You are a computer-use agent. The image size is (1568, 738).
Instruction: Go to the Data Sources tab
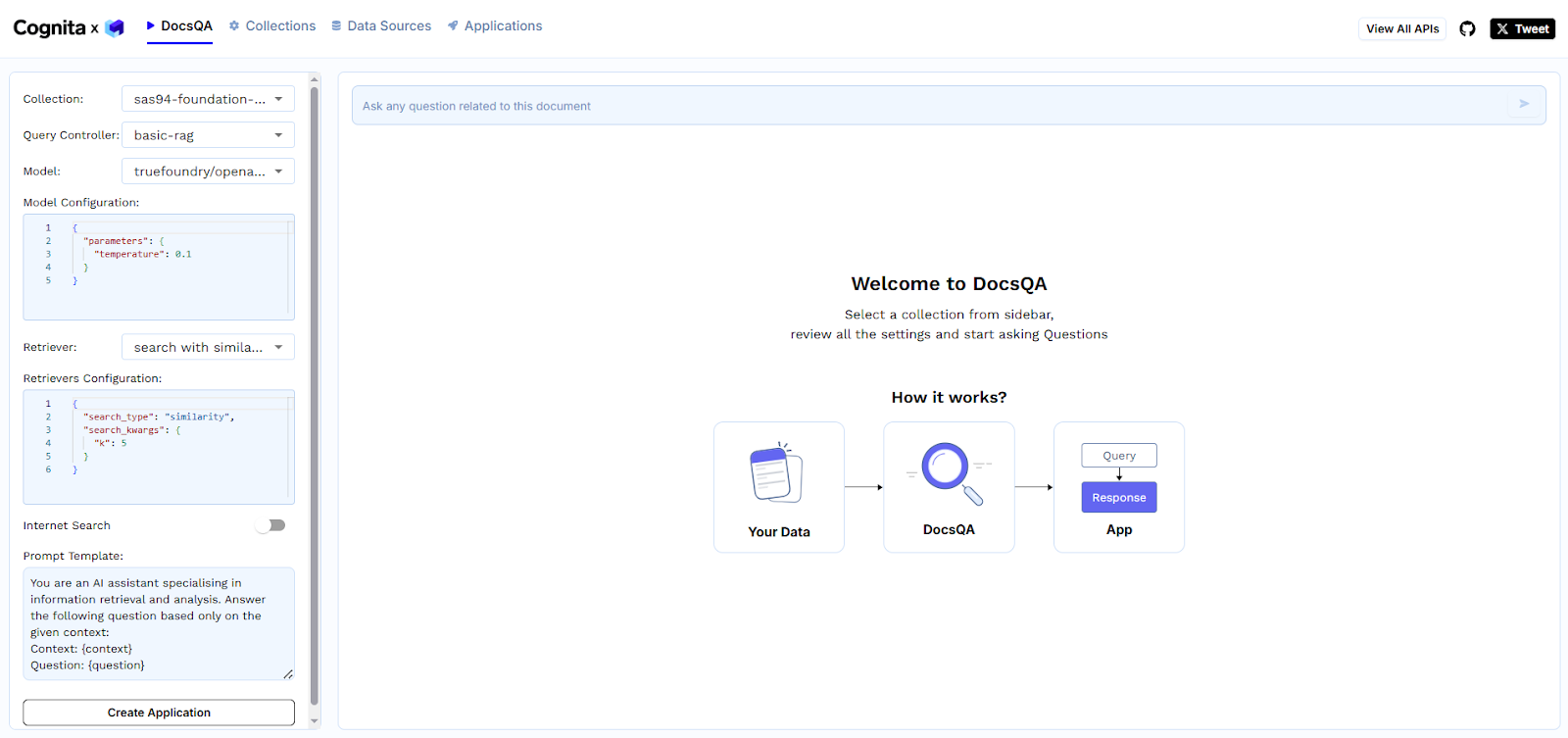(x=381, y=26)
